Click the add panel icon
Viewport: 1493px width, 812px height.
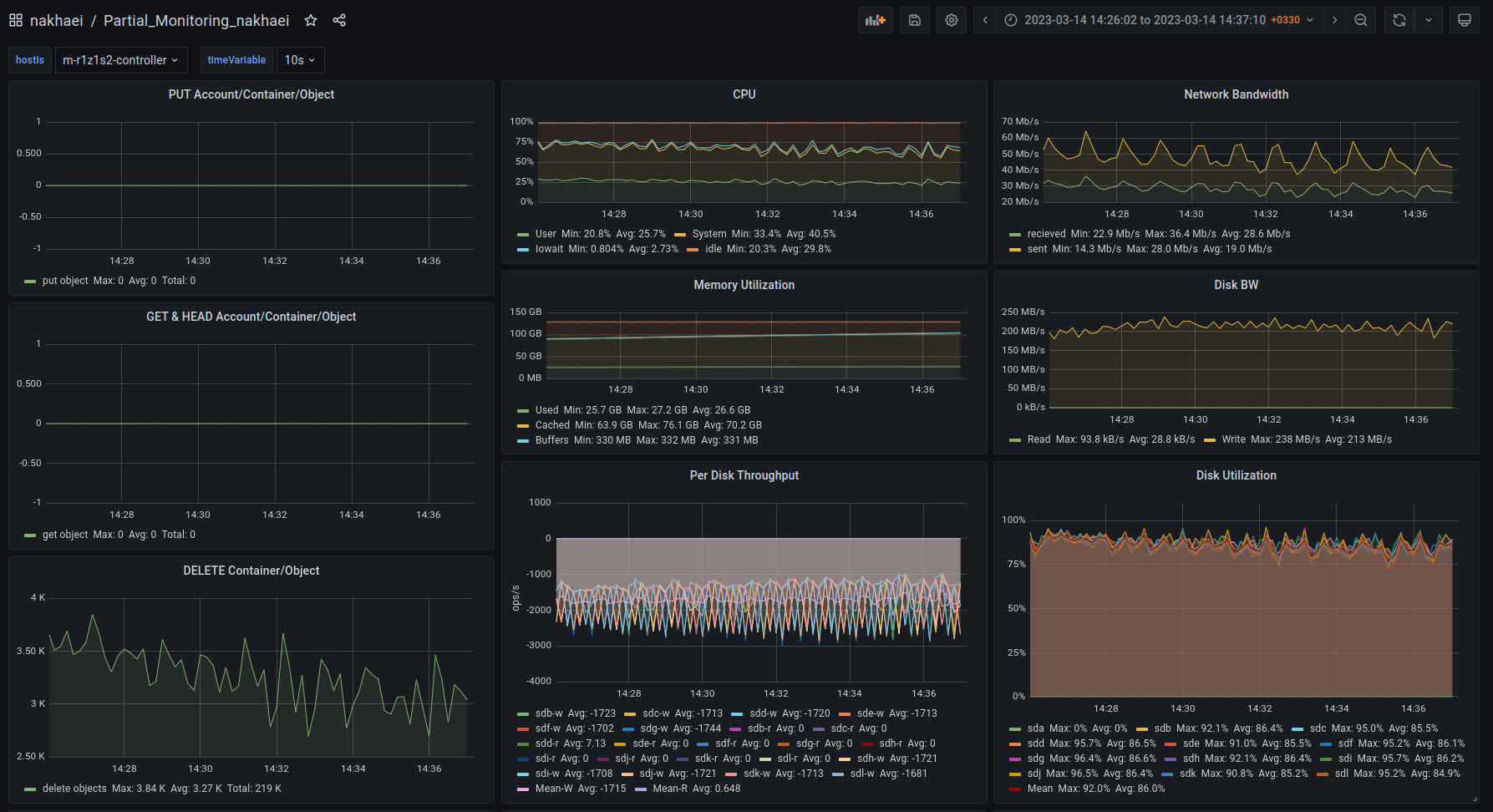[x=875, y=20]
